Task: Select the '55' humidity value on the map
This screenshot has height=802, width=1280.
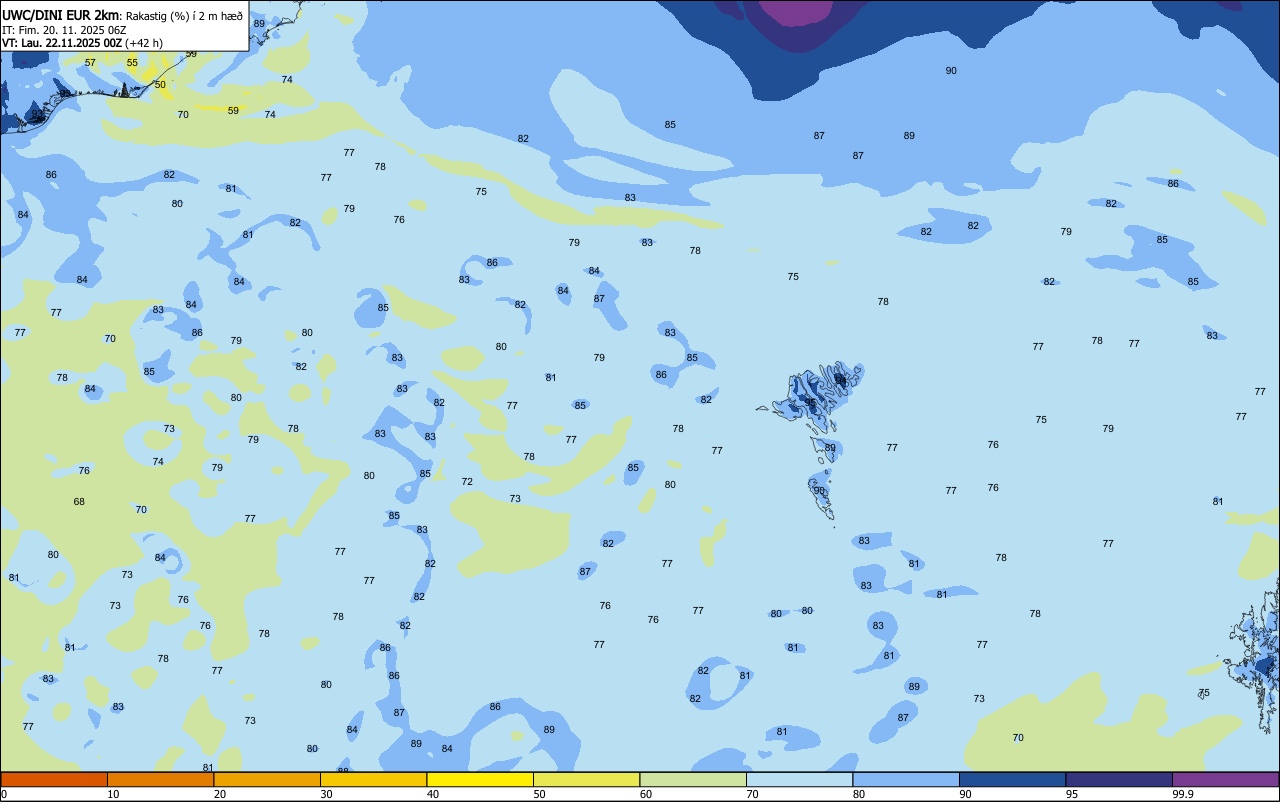Action: coord(132,62)
